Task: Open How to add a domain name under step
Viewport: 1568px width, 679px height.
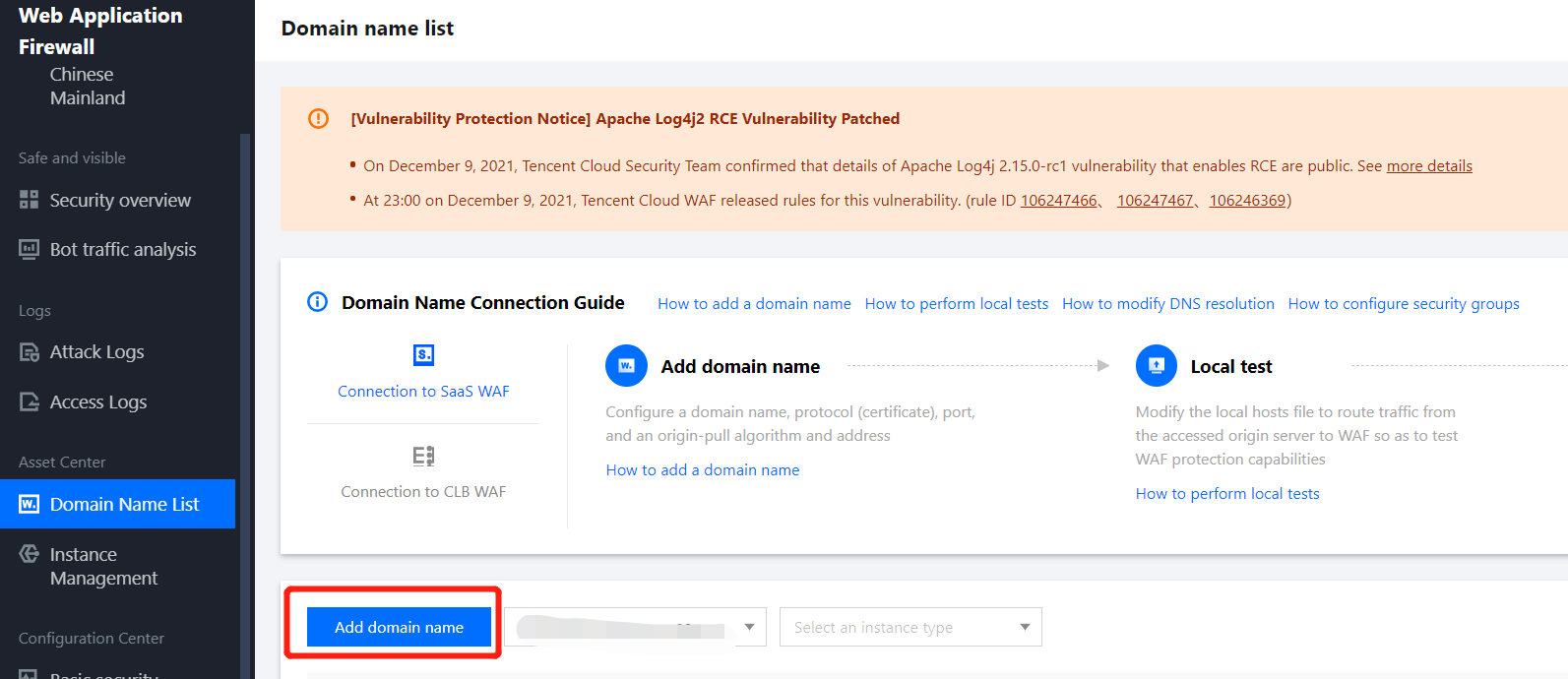Action: (x=703, y=469)
